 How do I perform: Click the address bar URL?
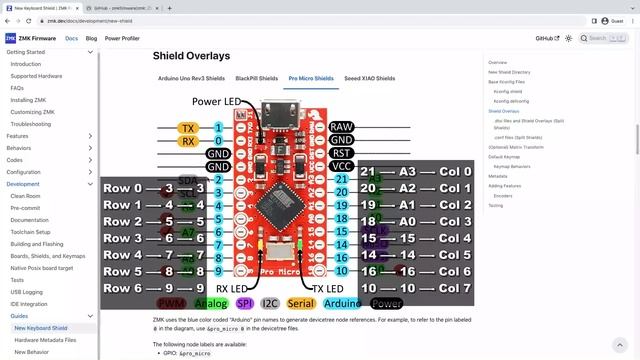click(x=90, y=21)
